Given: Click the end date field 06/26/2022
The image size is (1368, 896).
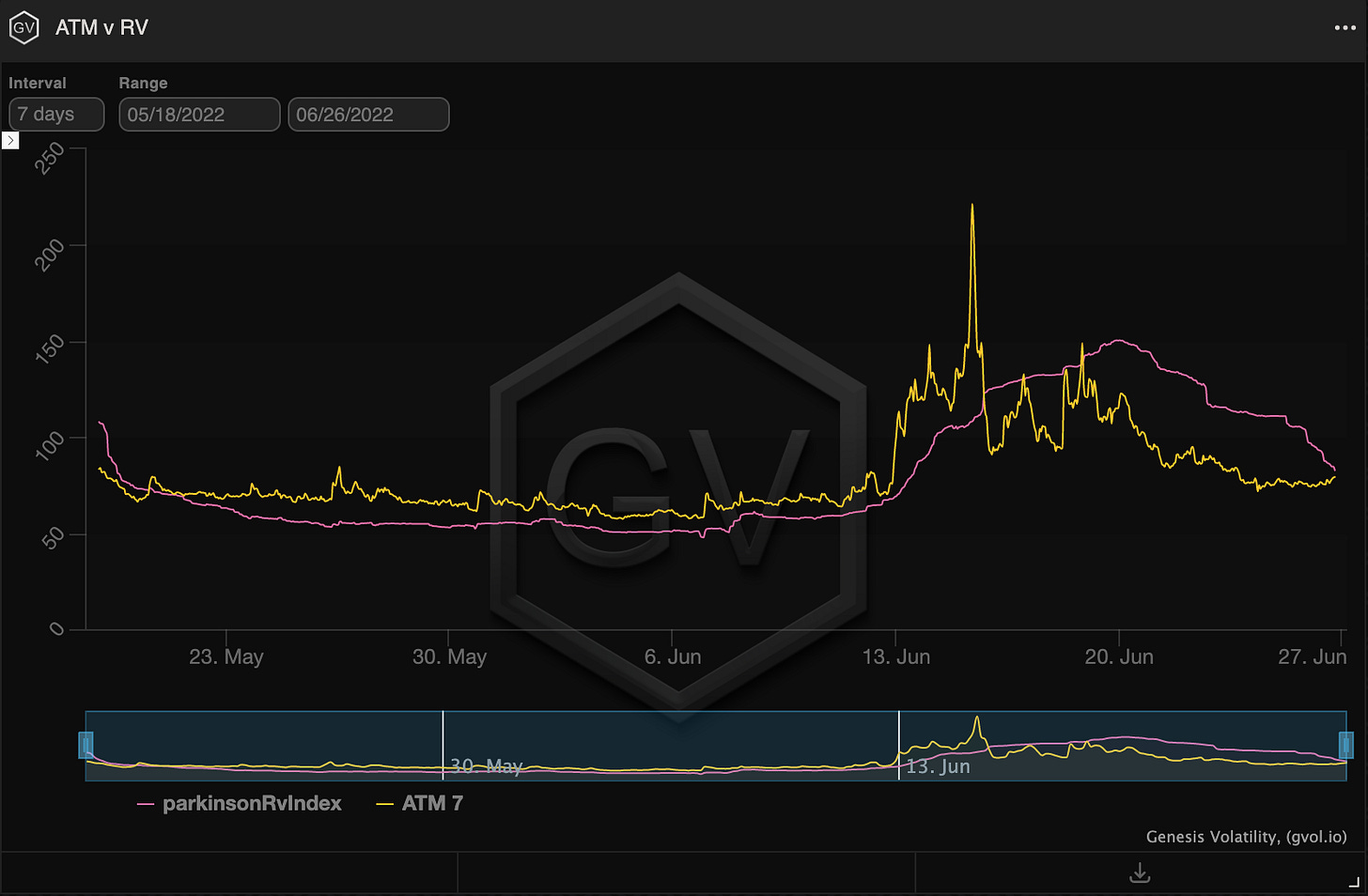Looking at the screenshot, I should click(368, 115).
